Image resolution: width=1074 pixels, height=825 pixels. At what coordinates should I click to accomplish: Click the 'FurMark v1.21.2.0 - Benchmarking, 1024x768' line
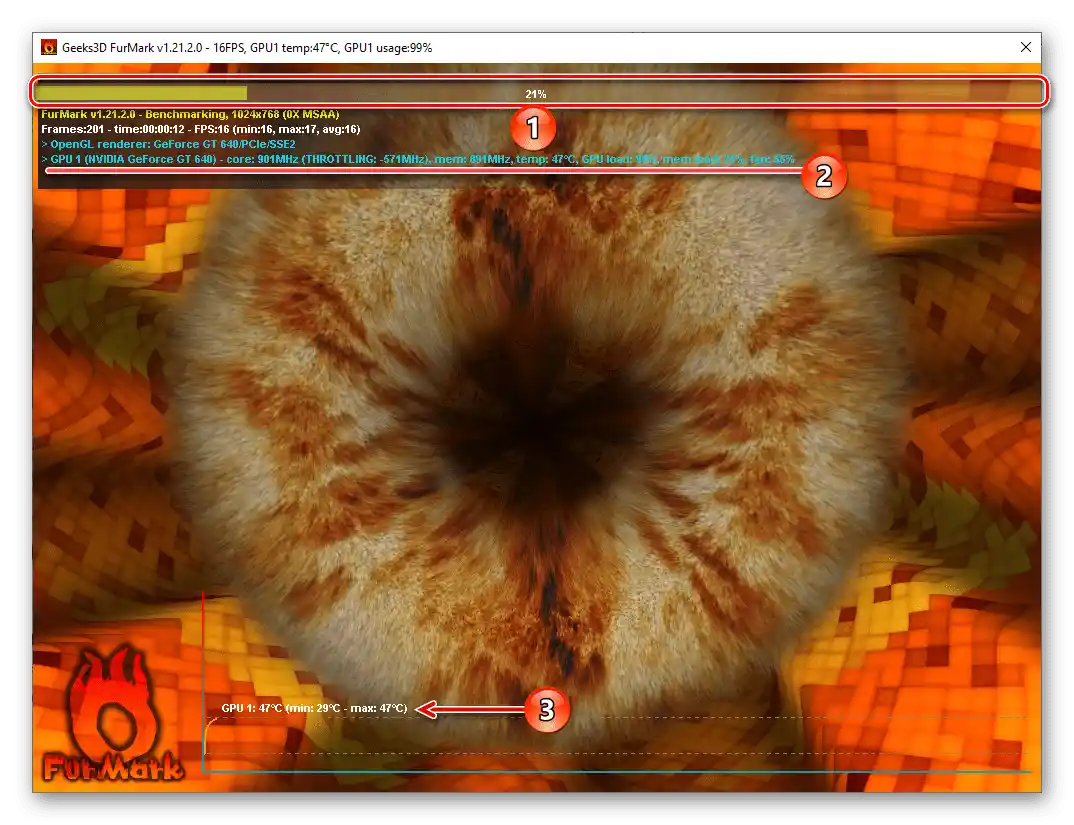[190, 114]
